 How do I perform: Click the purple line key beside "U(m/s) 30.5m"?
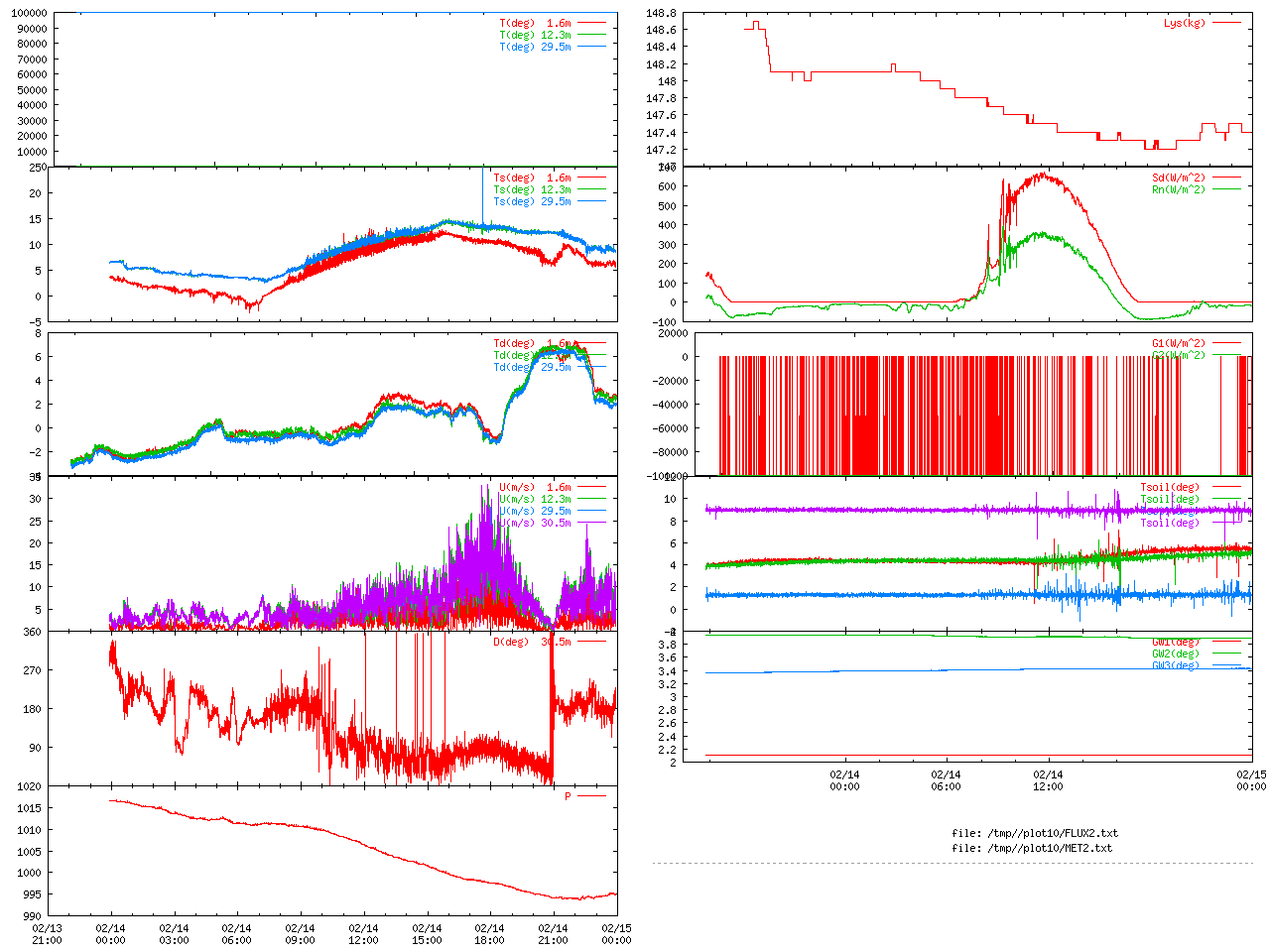(591, 523)
